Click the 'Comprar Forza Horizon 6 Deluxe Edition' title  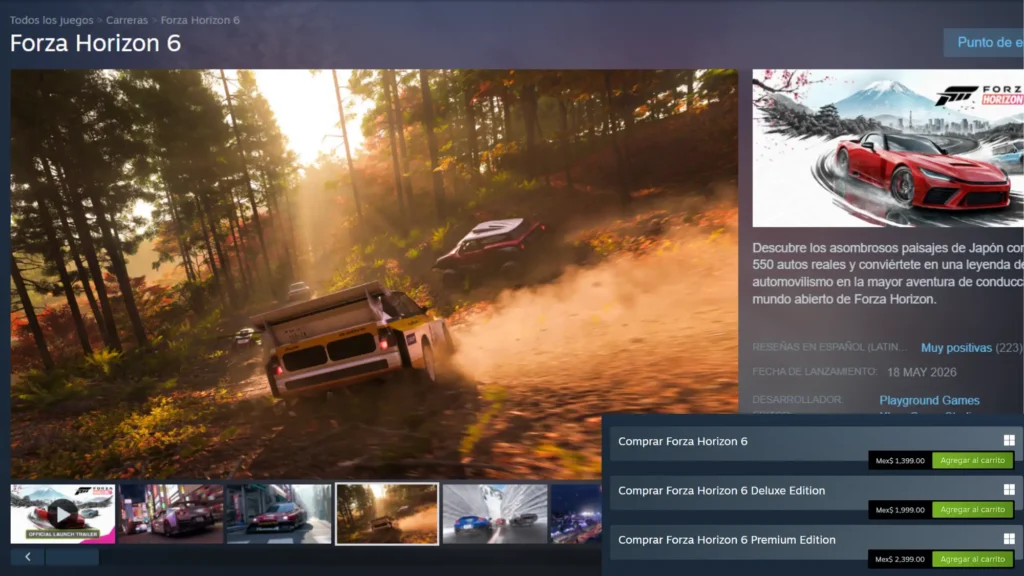coord(722,490)
